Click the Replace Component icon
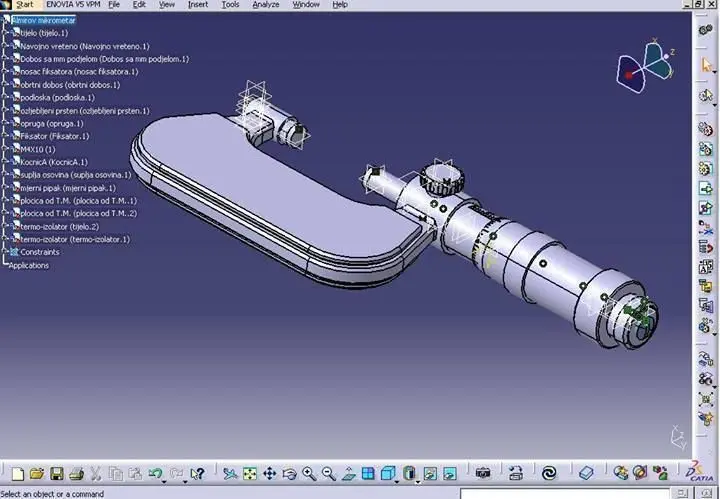 click(705, 228)
